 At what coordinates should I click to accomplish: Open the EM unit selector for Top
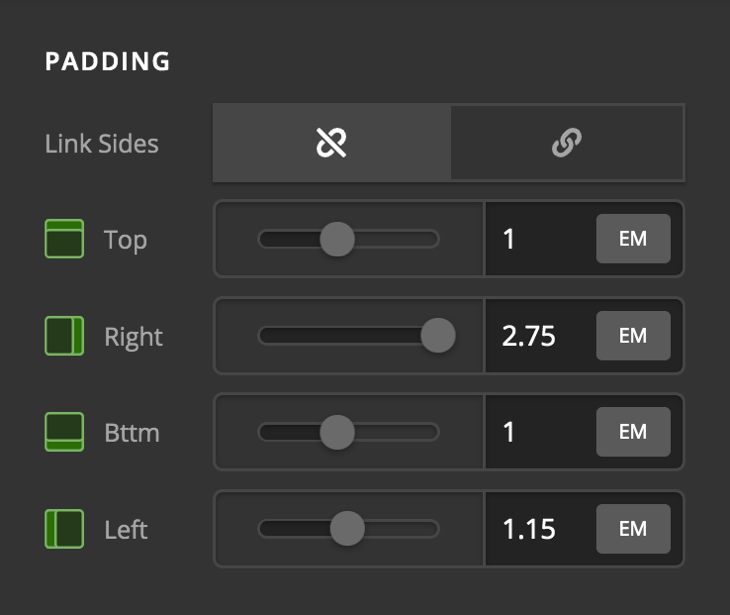click(x=633, y=240)
